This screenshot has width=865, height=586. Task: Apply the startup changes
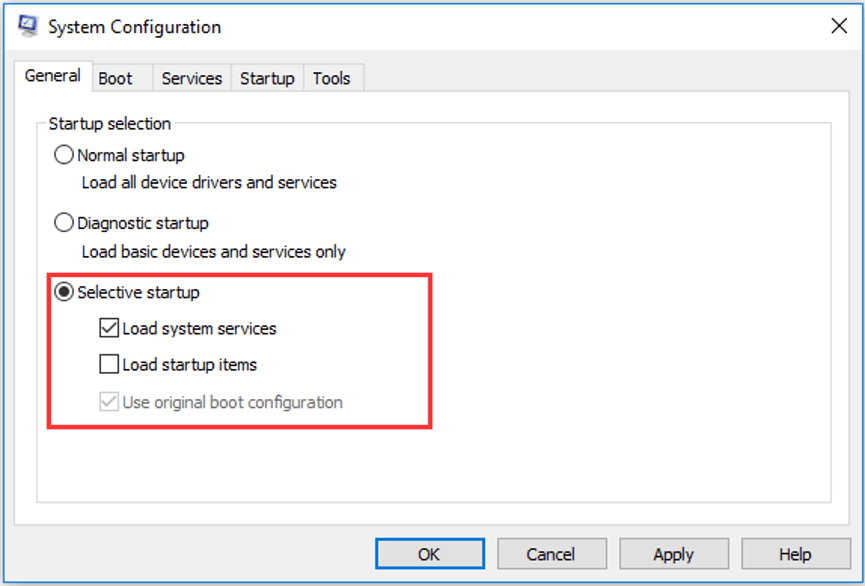click(x=674, y=554)
